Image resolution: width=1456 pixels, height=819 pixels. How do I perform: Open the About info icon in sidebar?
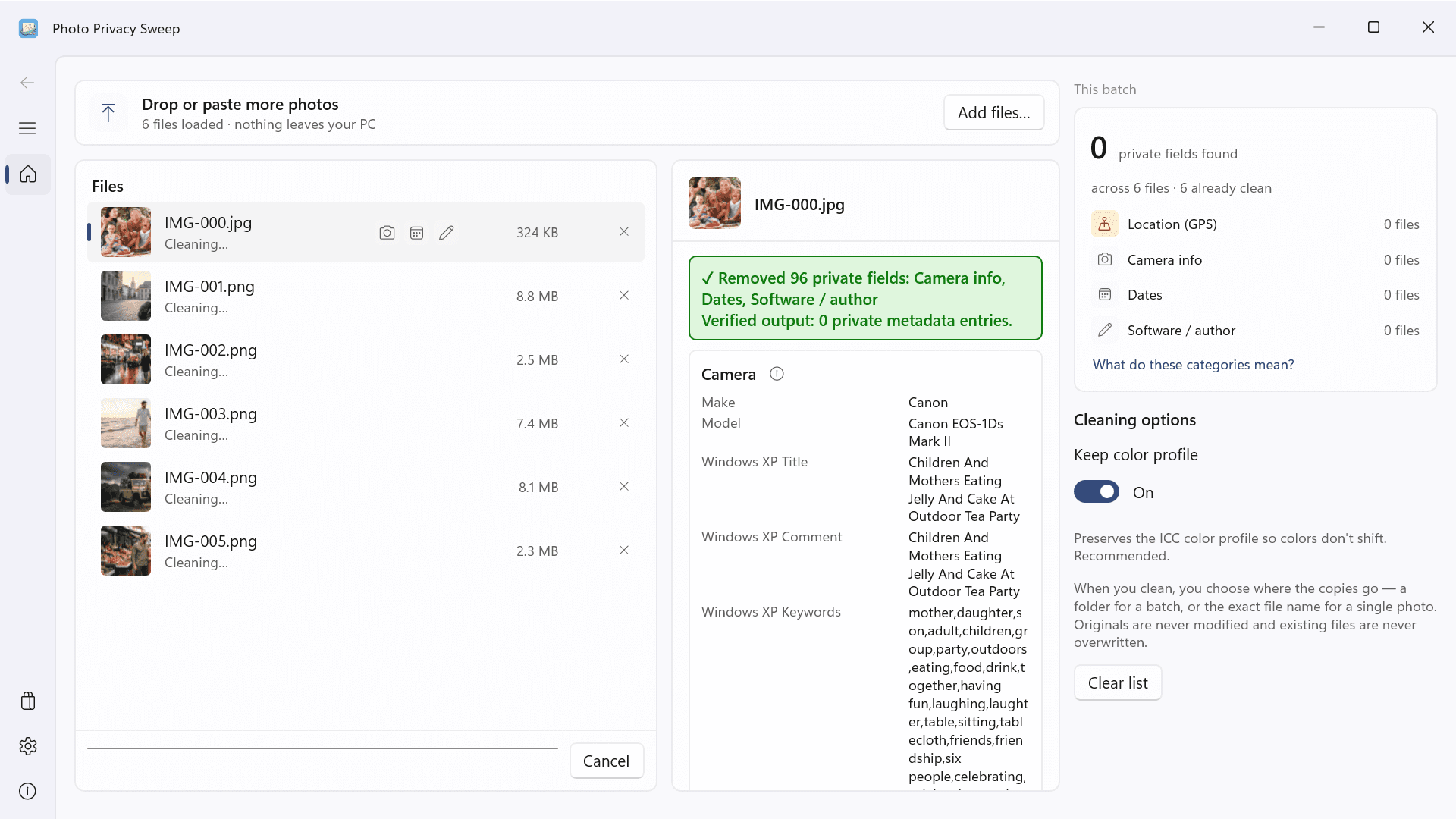(28, 791)
